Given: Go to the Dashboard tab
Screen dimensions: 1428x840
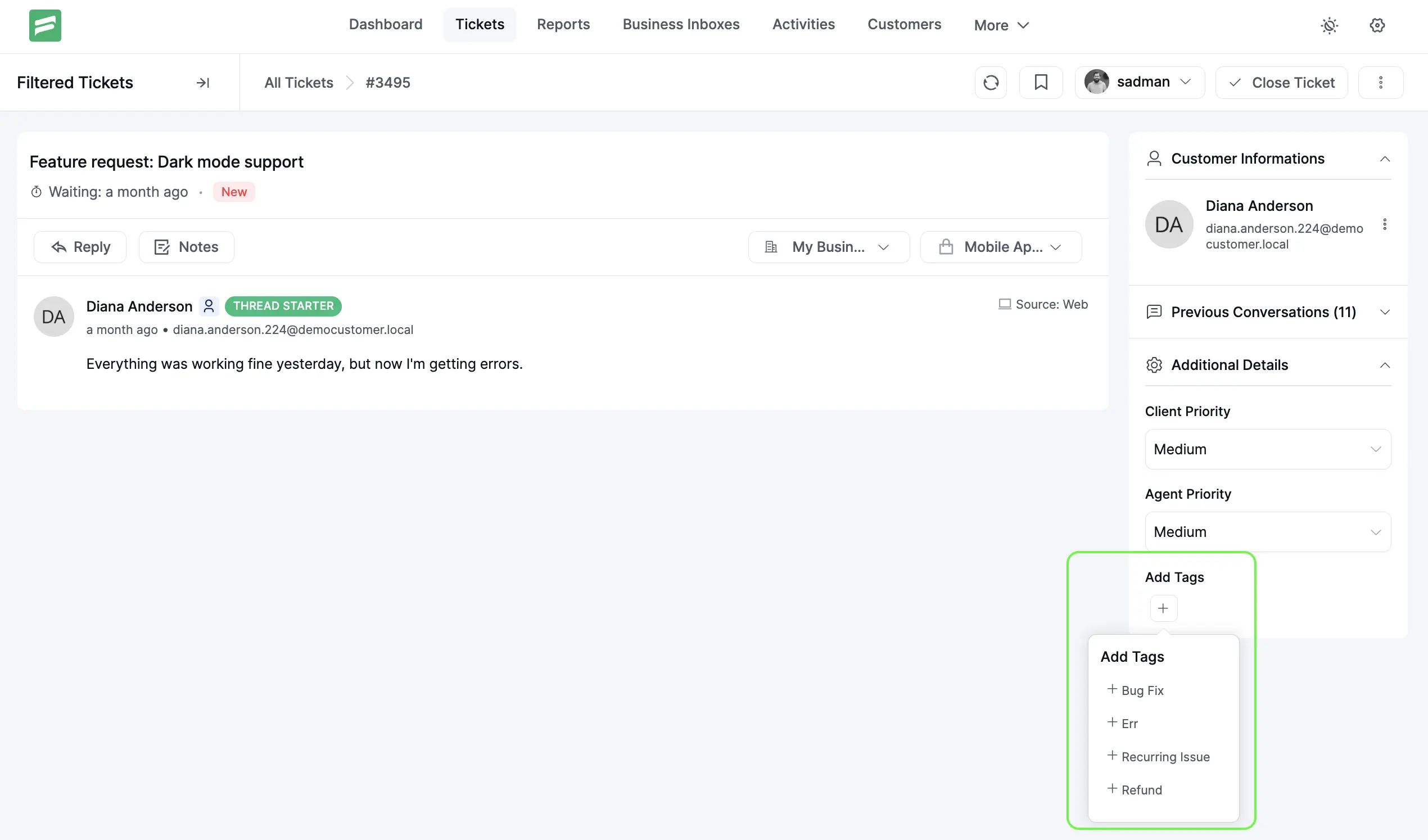Looking at the screenshot, I should pyautogui.click(x=385, y=24).
